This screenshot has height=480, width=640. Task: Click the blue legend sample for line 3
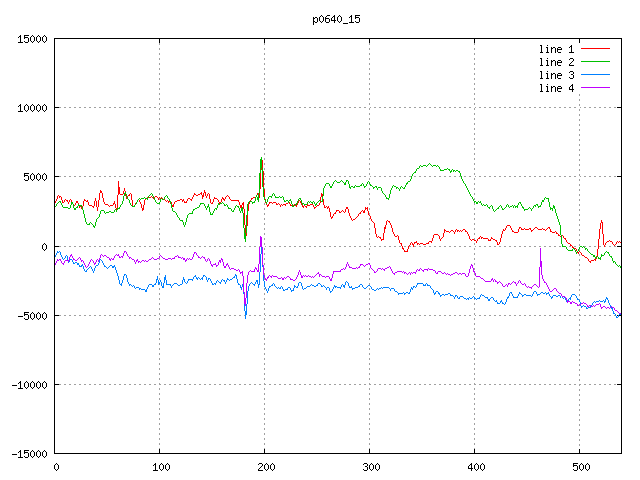596,75
